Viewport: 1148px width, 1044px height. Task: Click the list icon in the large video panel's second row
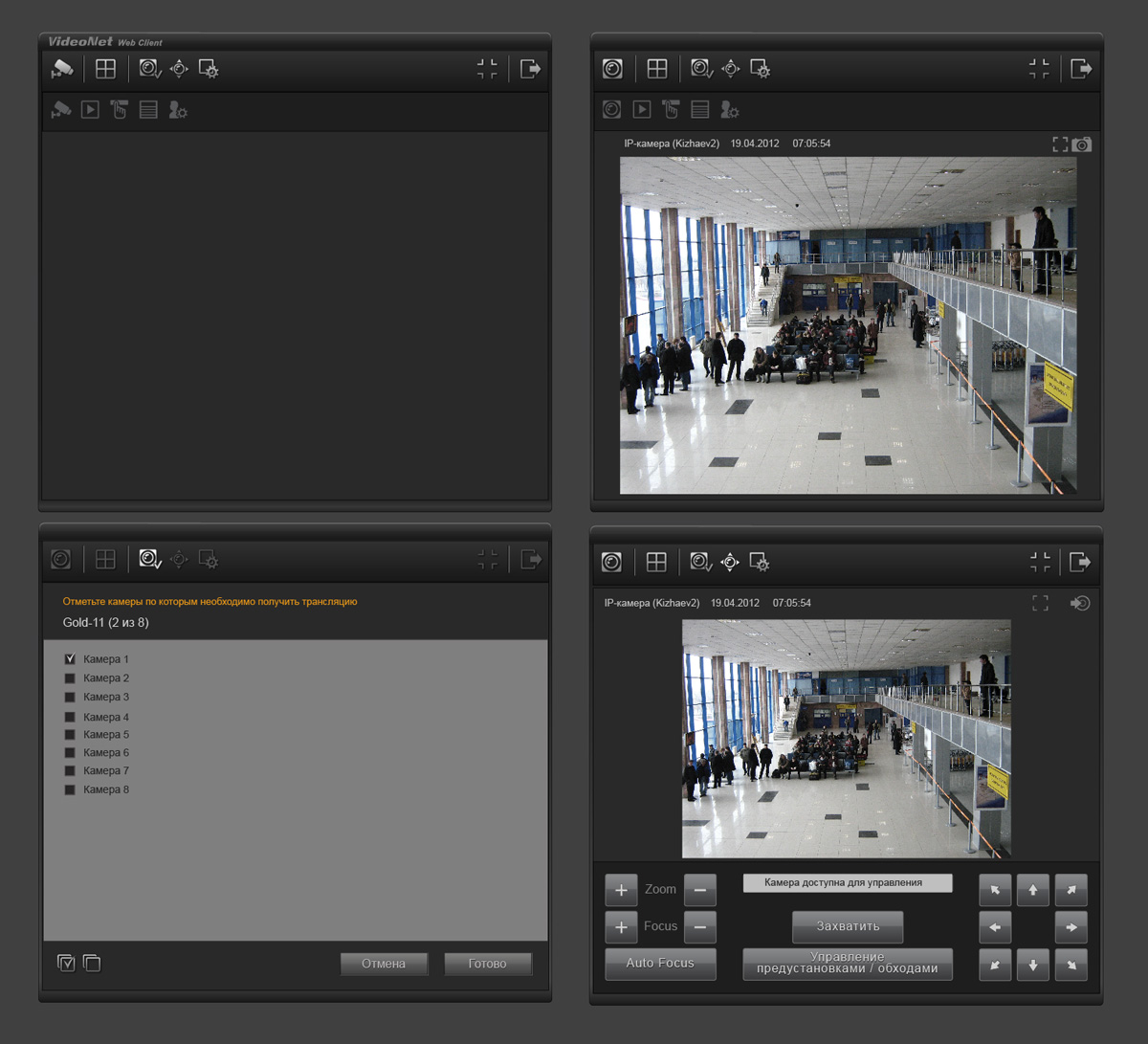point(700,110)
